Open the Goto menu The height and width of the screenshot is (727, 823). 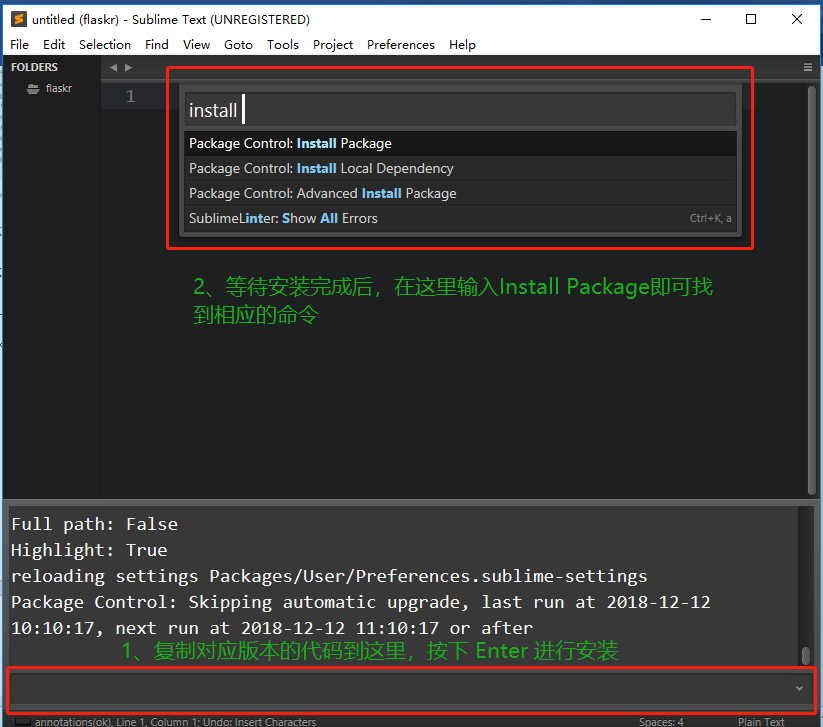coord(238,45)
